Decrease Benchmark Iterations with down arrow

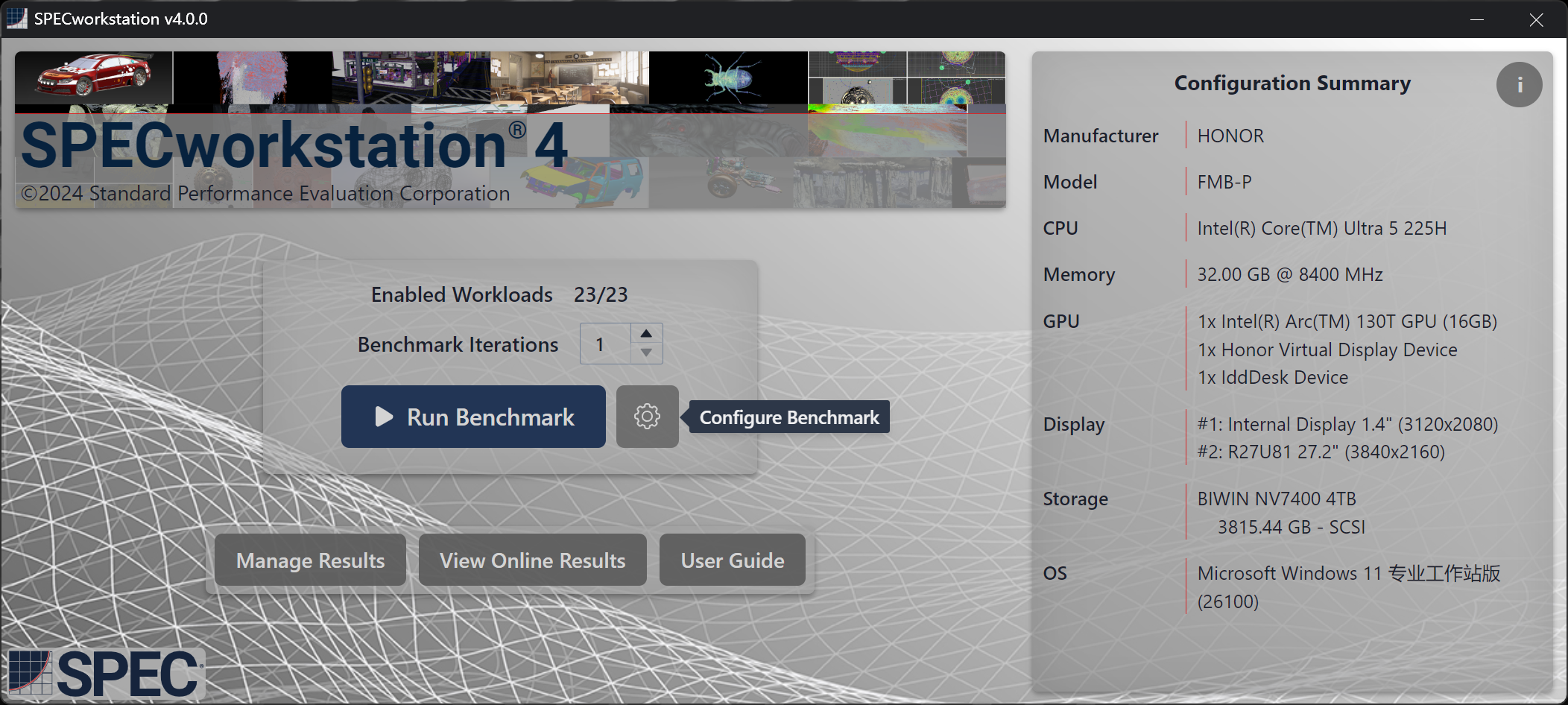(x=646, y=353)
